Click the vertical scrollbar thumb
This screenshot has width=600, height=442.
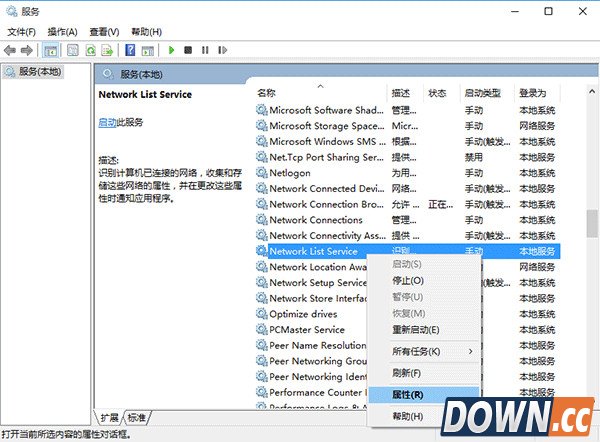(592, 223)
